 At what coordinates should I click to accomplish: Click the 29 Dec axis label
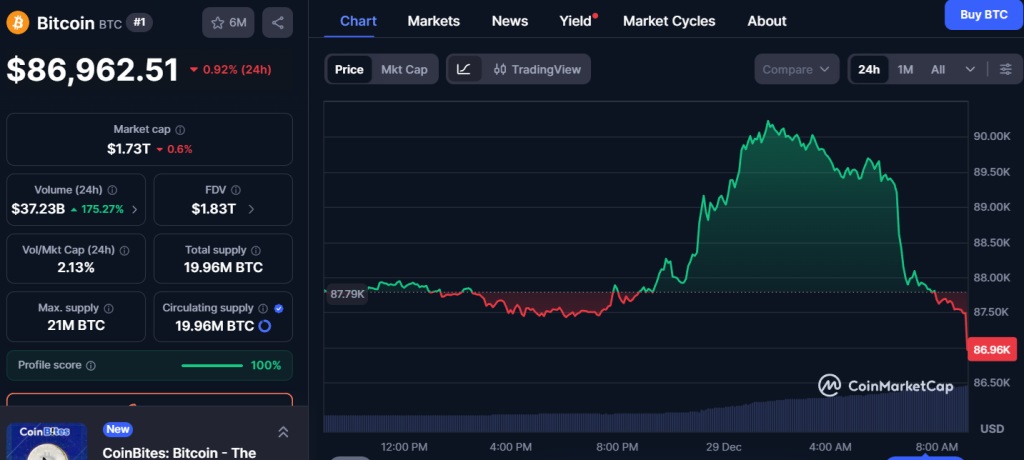724,448
